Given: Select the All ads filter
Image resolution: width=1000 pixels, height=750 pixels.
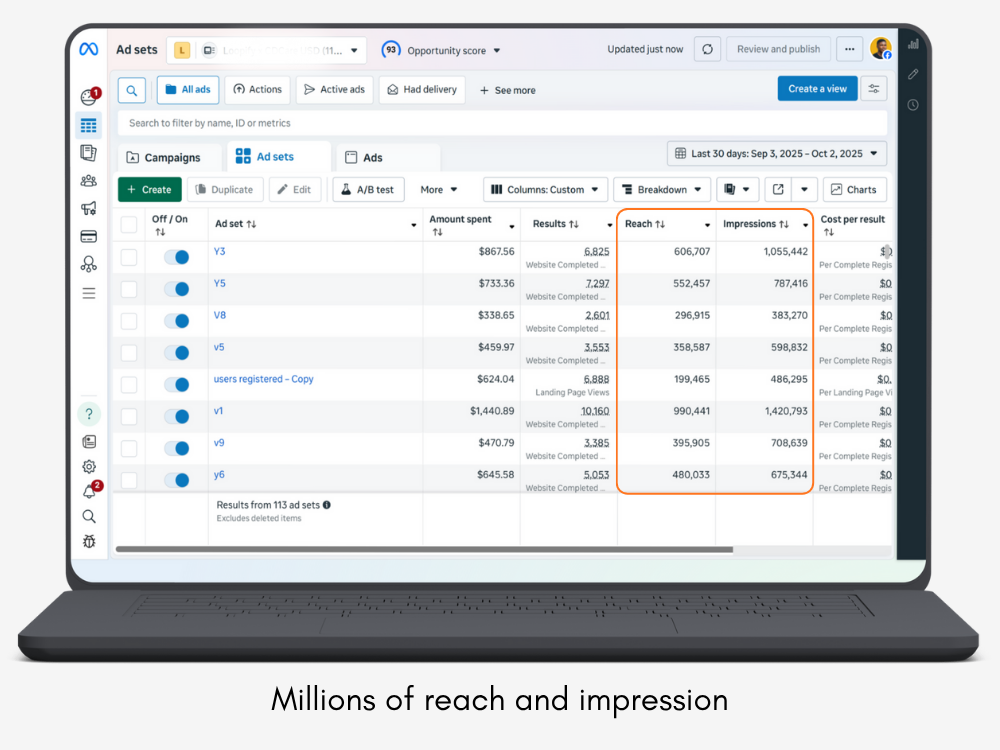Looking at the screenshot, I should pyautogui.click(x=188, y=90).
